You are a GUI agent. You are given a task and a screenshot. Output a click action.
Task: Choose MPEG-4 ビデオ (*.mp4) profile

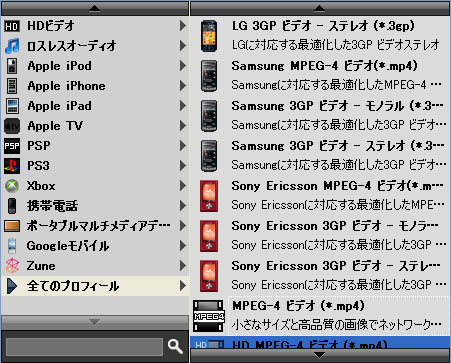point(320,316)
